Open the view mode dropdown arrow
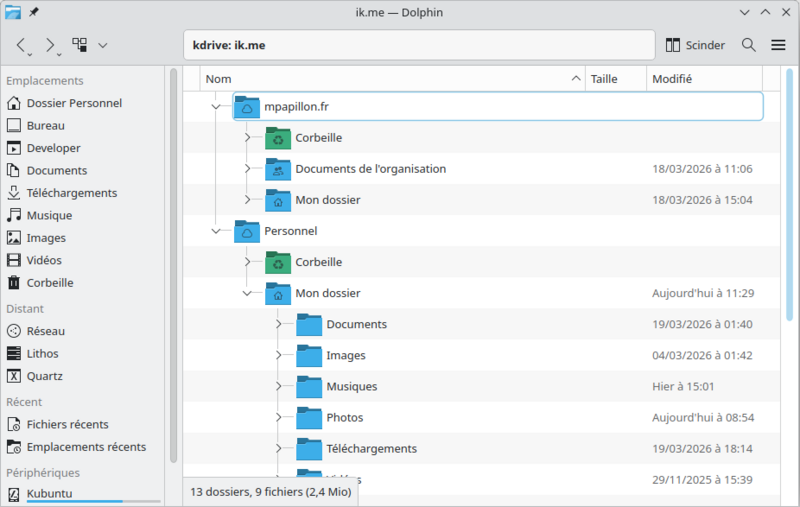This screenshot has height=507, width=800. [x=103, y=45]
